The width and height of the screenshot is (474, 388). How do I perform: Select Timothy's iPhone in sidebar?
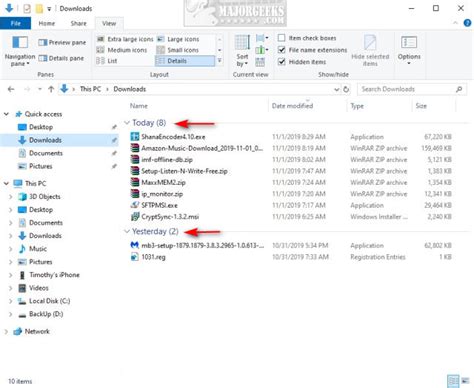54,275
